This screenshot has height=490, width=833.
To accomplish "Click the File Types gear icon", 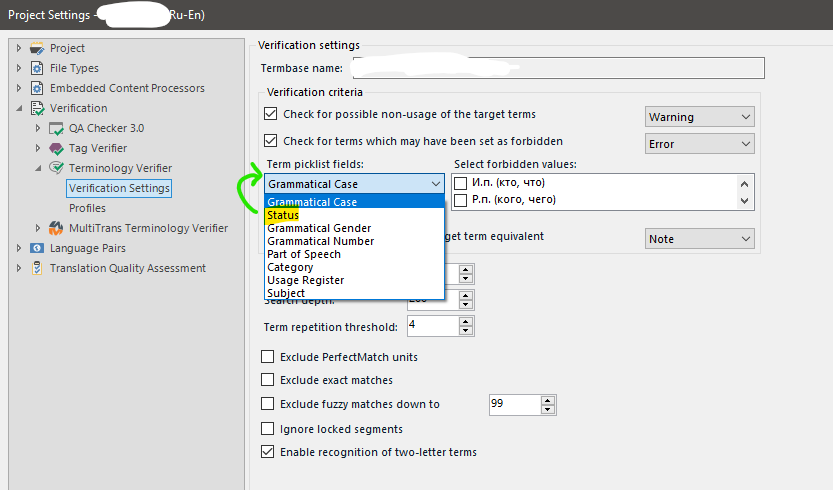I will pos(37,68).
